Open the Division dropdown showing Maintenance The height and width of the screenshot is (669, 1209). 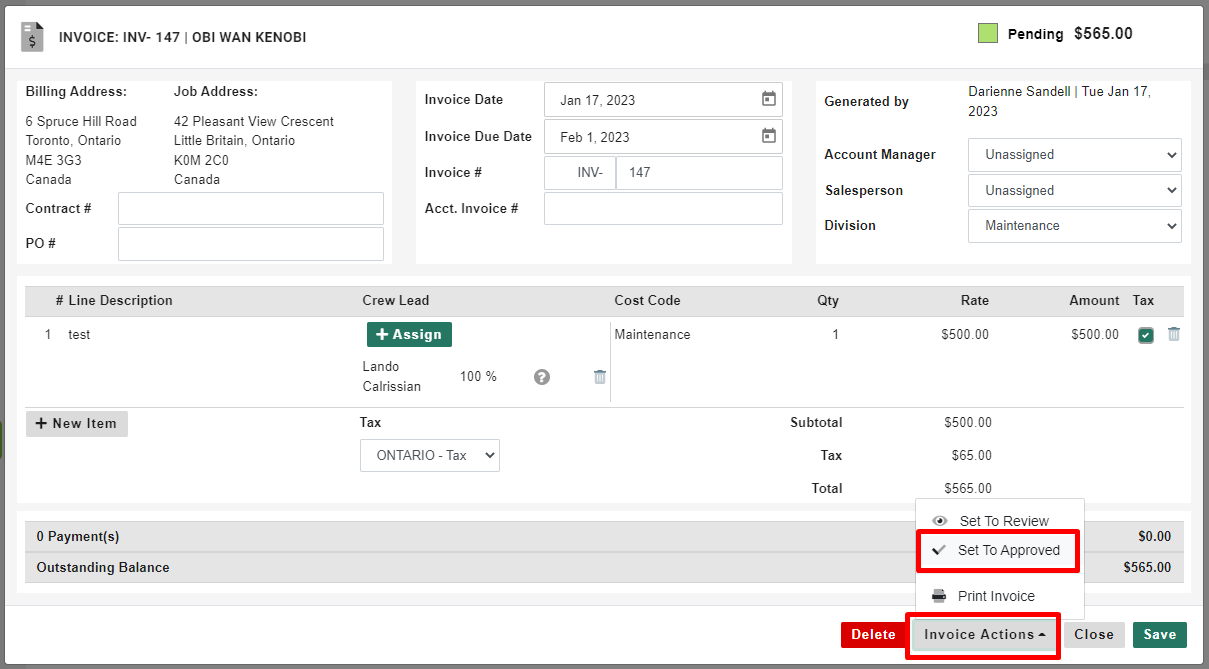(1075, 226)
